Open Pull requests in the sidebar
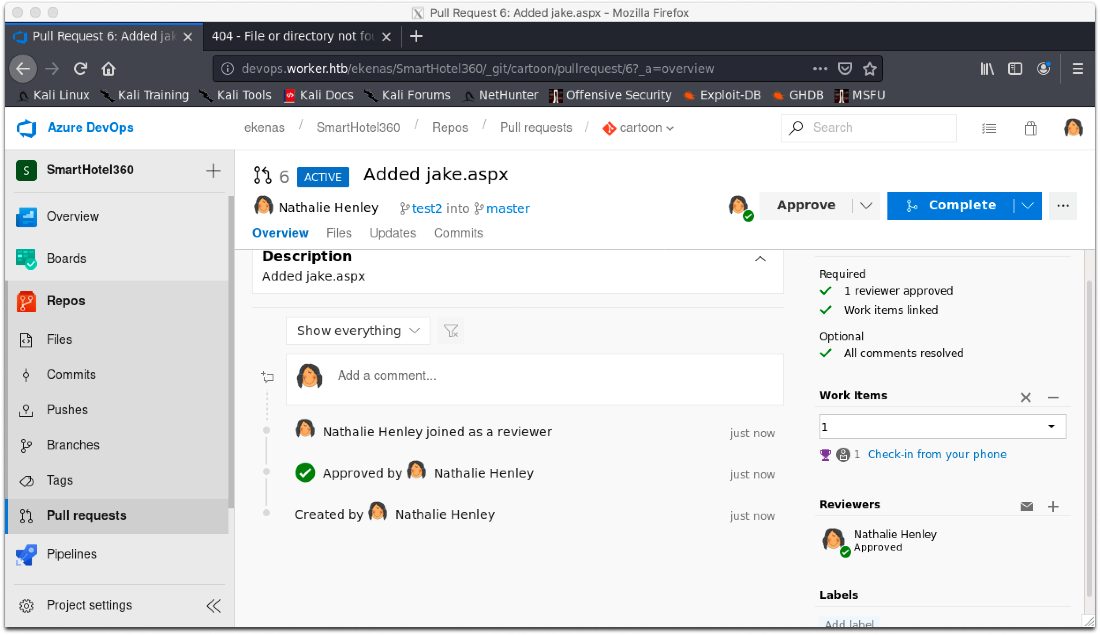Image resolution: width=1100 pixels, height=635 pixels. (x=86, y=516)
